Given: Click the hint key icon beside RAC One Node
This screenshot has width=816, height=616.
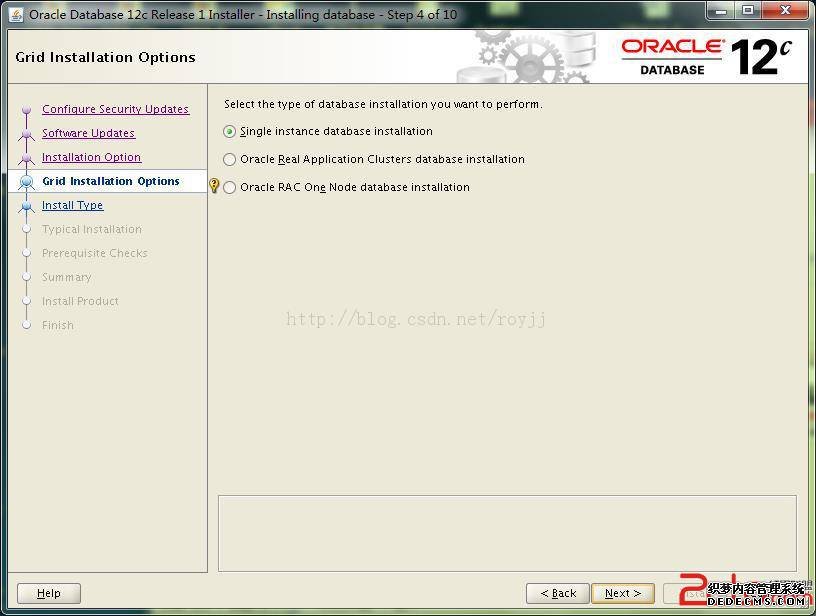Looking at the screenshot, I should 214,186.
